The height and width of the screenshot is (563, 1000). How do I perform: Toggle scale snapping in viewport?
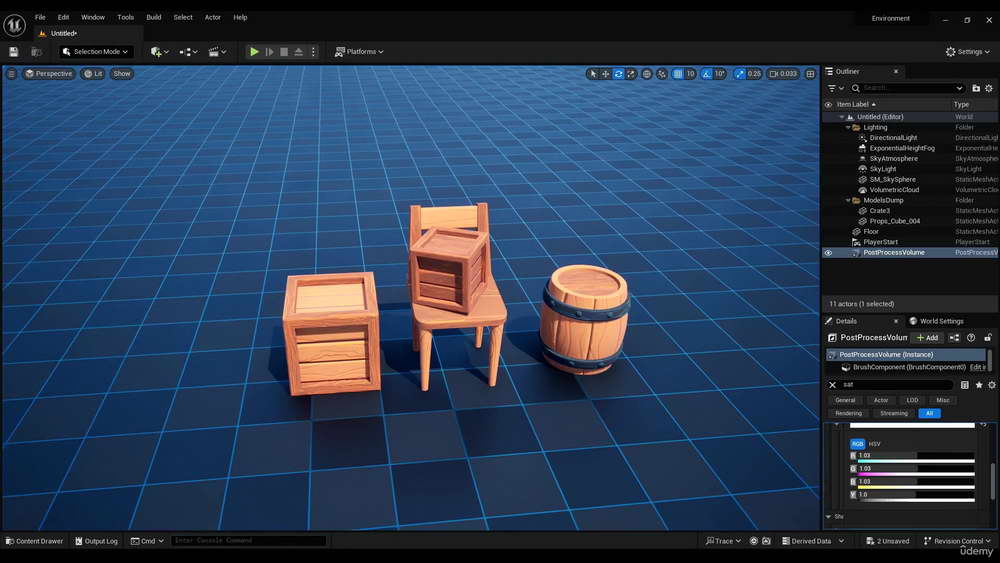pyautogui.click(x=739, y=74)
